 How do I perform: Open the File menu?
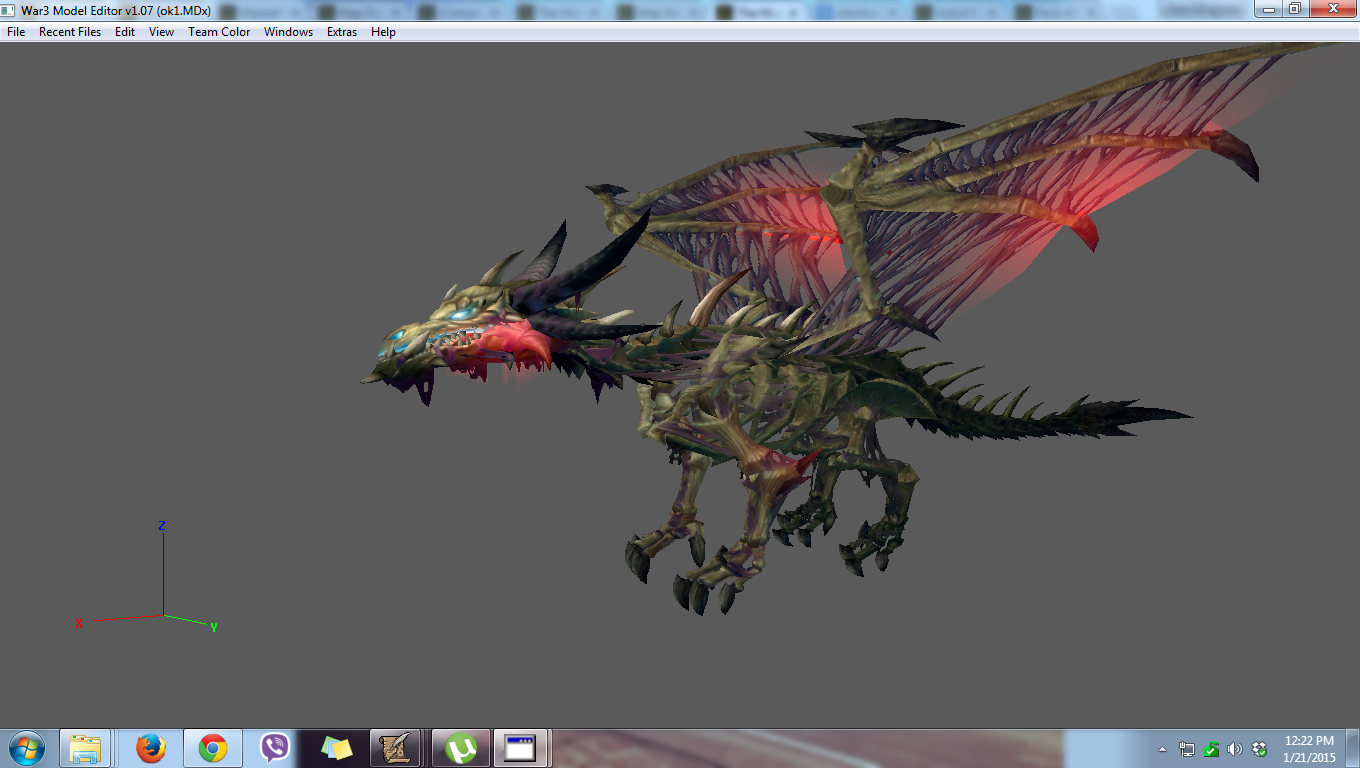16,32
